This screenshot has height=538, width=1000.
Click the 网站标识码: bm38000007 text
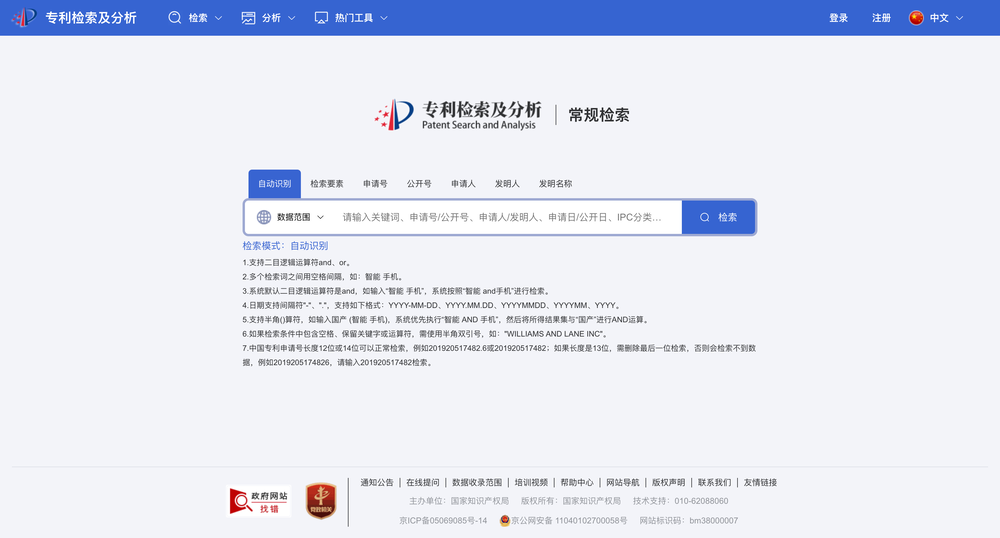click(689, 521)
